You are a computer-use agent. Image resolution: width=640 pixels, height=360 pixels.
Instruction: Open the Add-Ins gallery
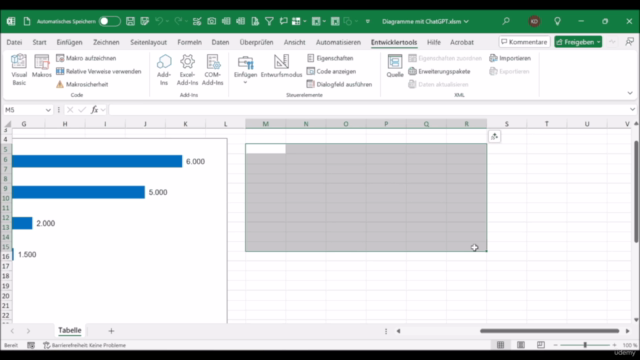point(164,70)
